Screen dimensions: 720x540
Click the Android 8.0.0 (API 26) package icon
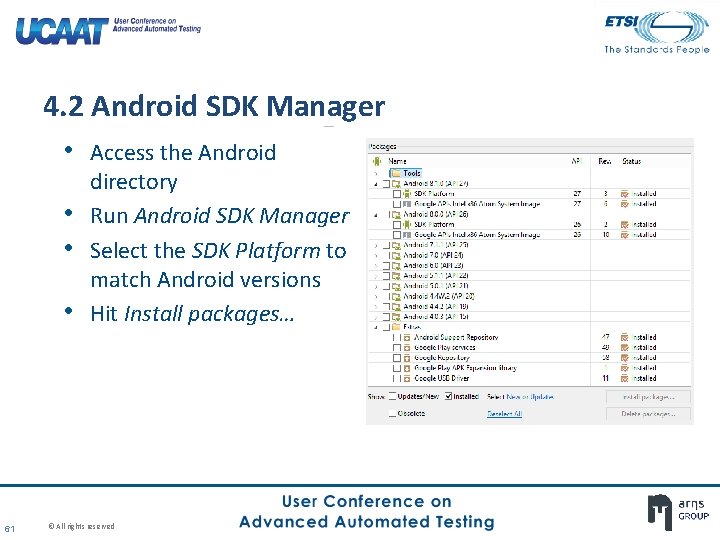click(x=396, y=214)
